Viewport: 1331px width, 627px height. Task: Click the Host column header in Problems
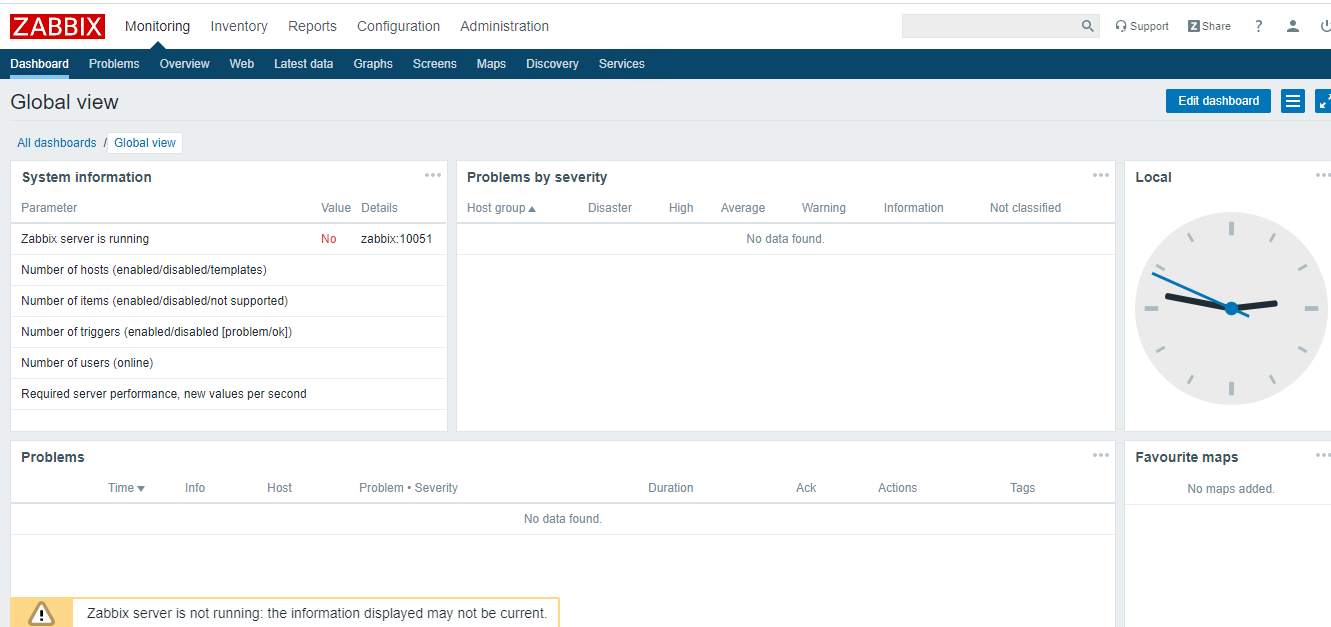tap(280, 488)
